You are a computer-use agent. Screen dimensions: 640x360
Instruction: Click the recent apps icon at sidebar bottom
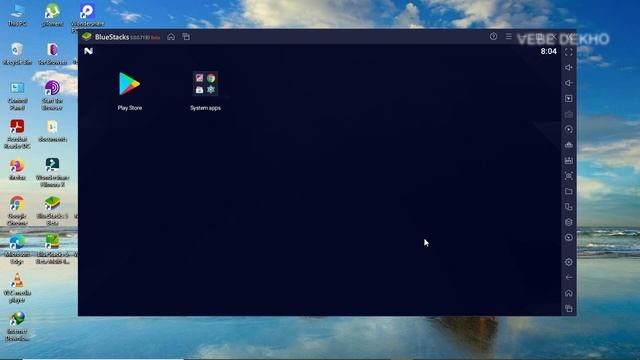569,308
